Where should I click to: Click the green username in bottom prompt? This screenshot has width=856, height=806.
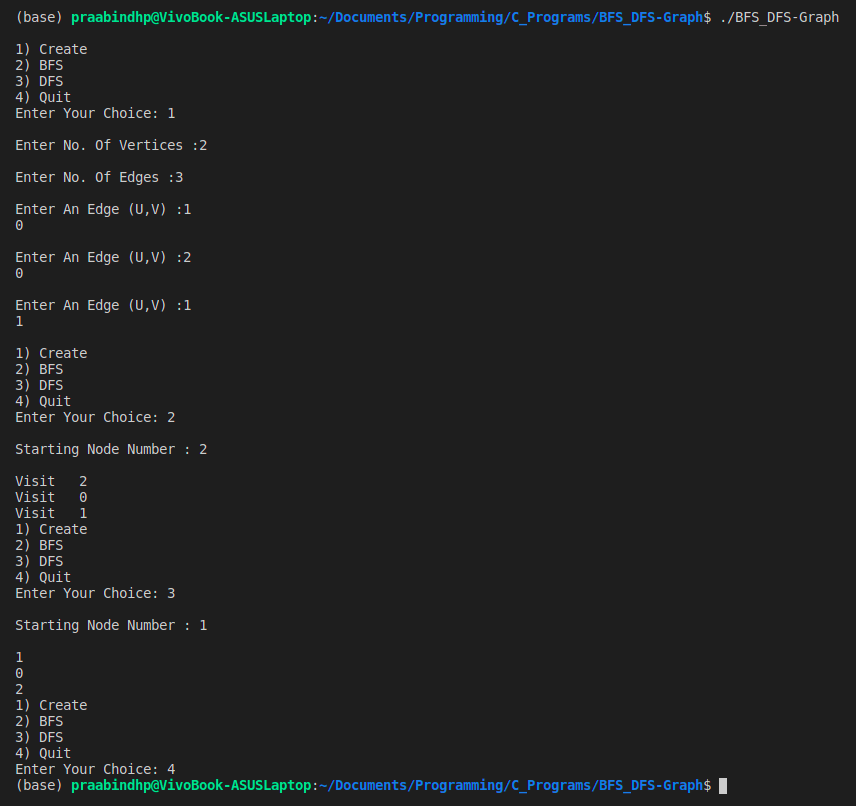tap(191, 786)
